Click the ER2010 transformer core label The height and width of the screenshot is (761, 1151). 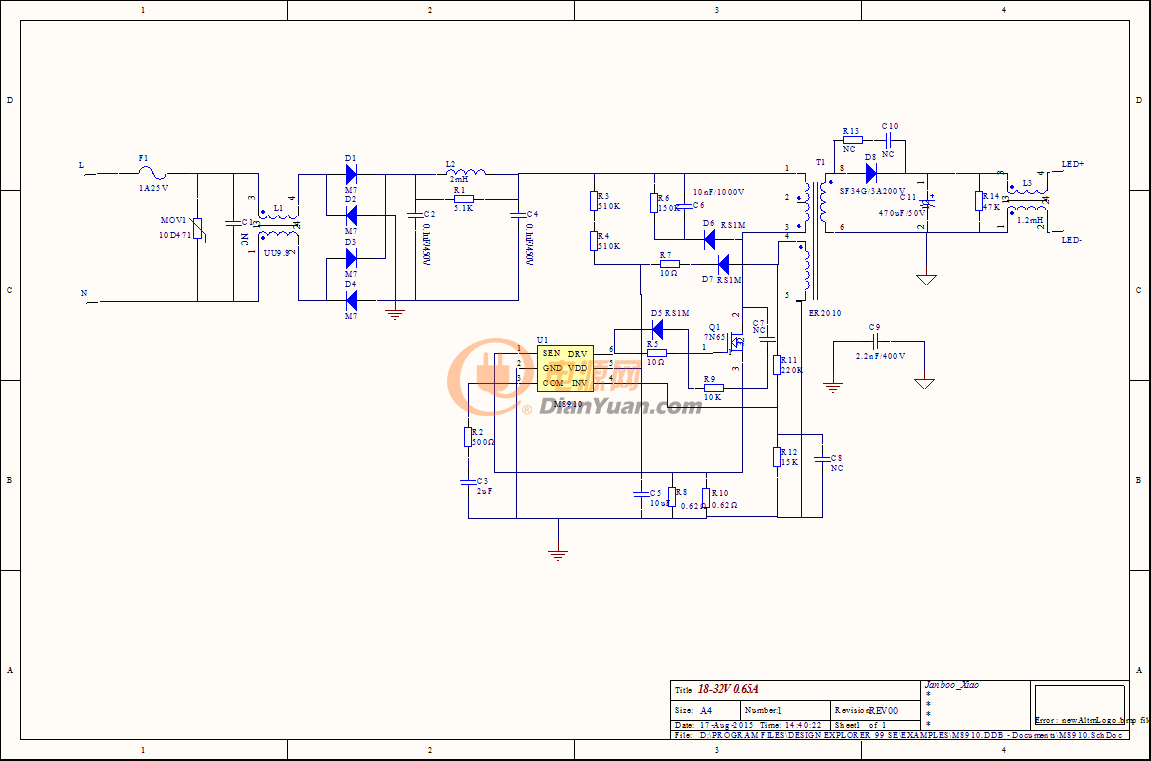825,313
